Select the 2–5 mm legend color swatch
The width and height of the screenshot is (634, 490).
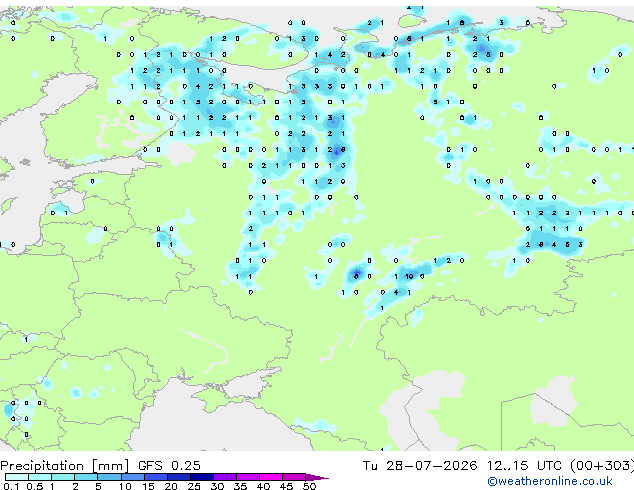(86, 477)
